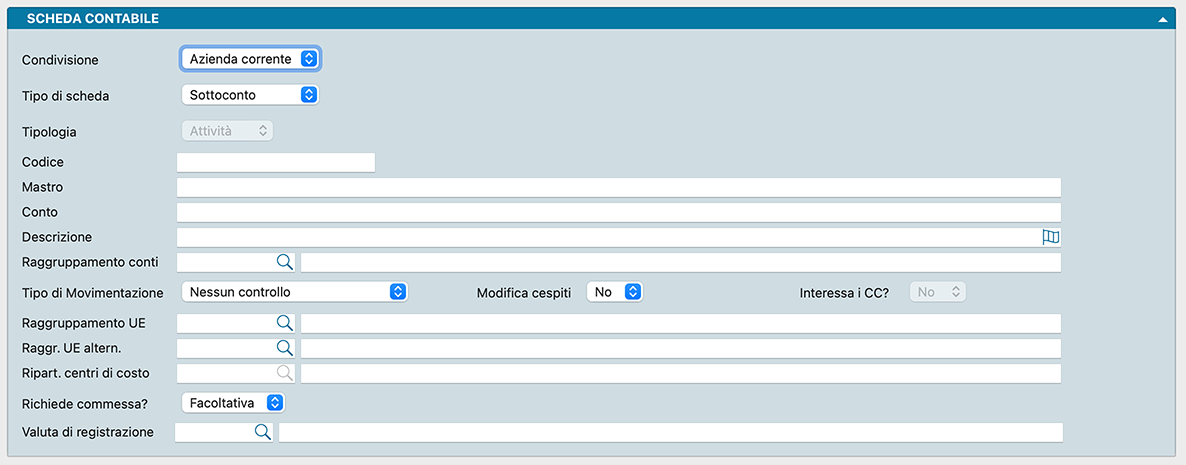Screen dimensions: 1186x465
Task: Click the Valuta di registrazione search icon
Action: (262, 432)
